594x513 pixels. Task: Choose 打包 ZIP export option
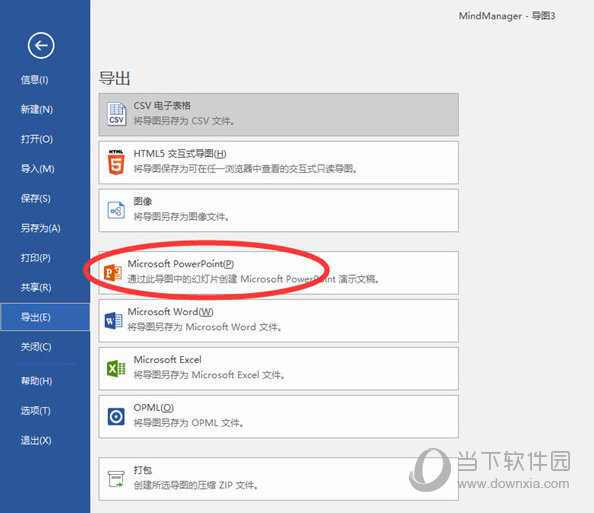(278, 479)
